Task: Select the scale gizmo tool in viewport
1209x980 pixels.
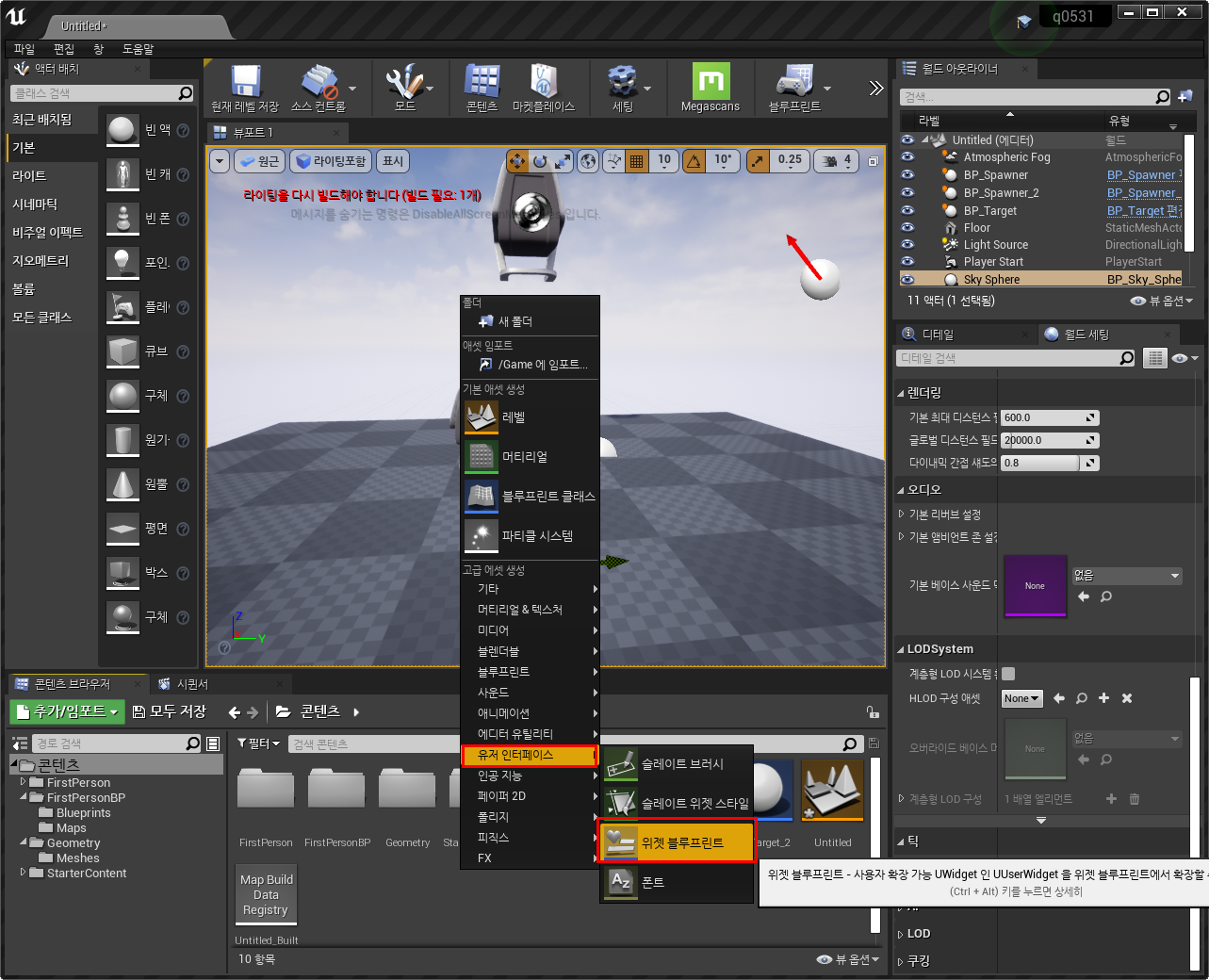Action: click(x=563, y=161)
